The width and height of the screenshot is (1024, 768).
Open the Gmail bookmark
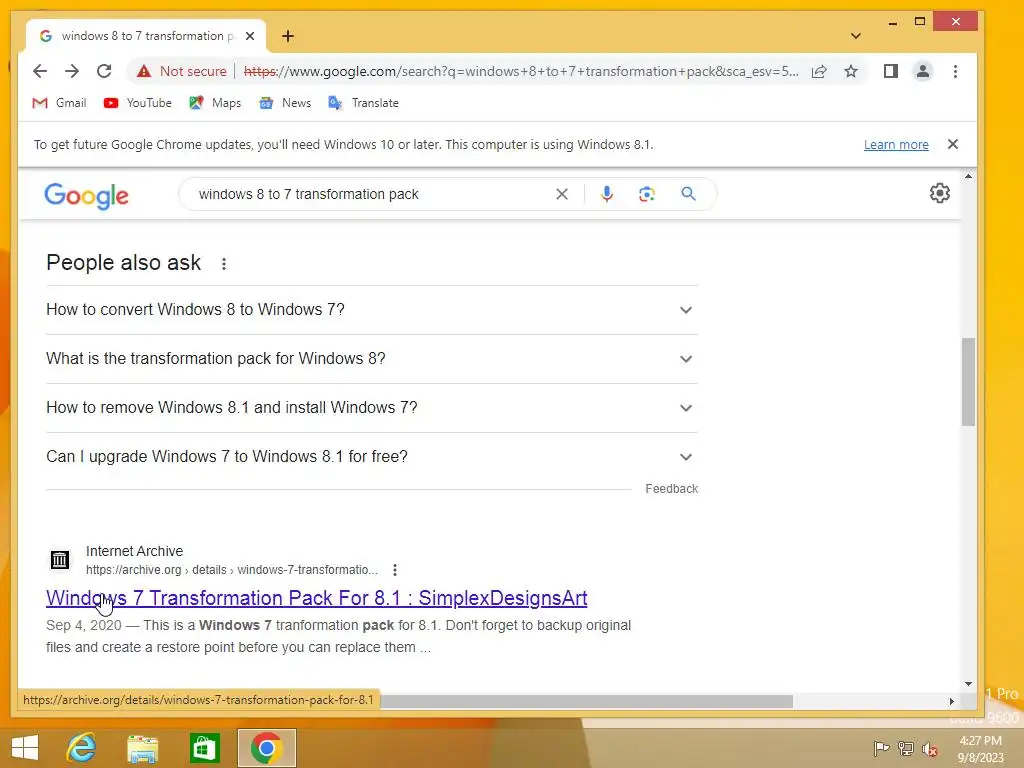coord(59,103)
